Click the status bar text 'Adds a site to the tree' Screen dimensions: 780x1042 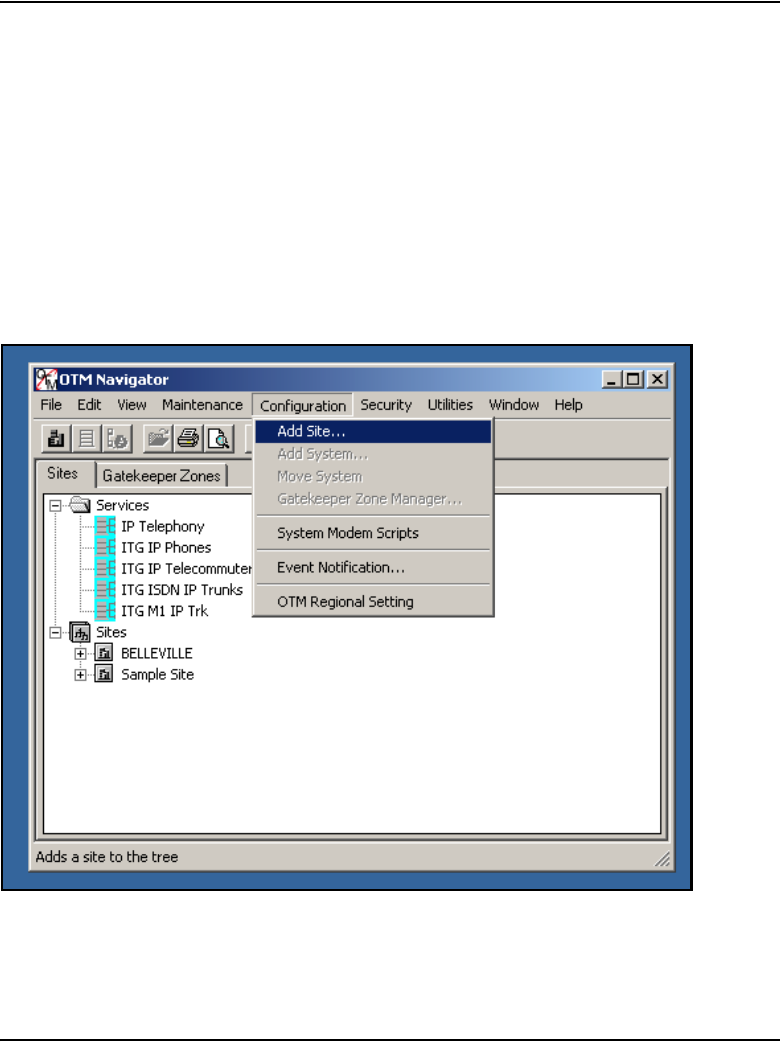click(x=107, y=857)
